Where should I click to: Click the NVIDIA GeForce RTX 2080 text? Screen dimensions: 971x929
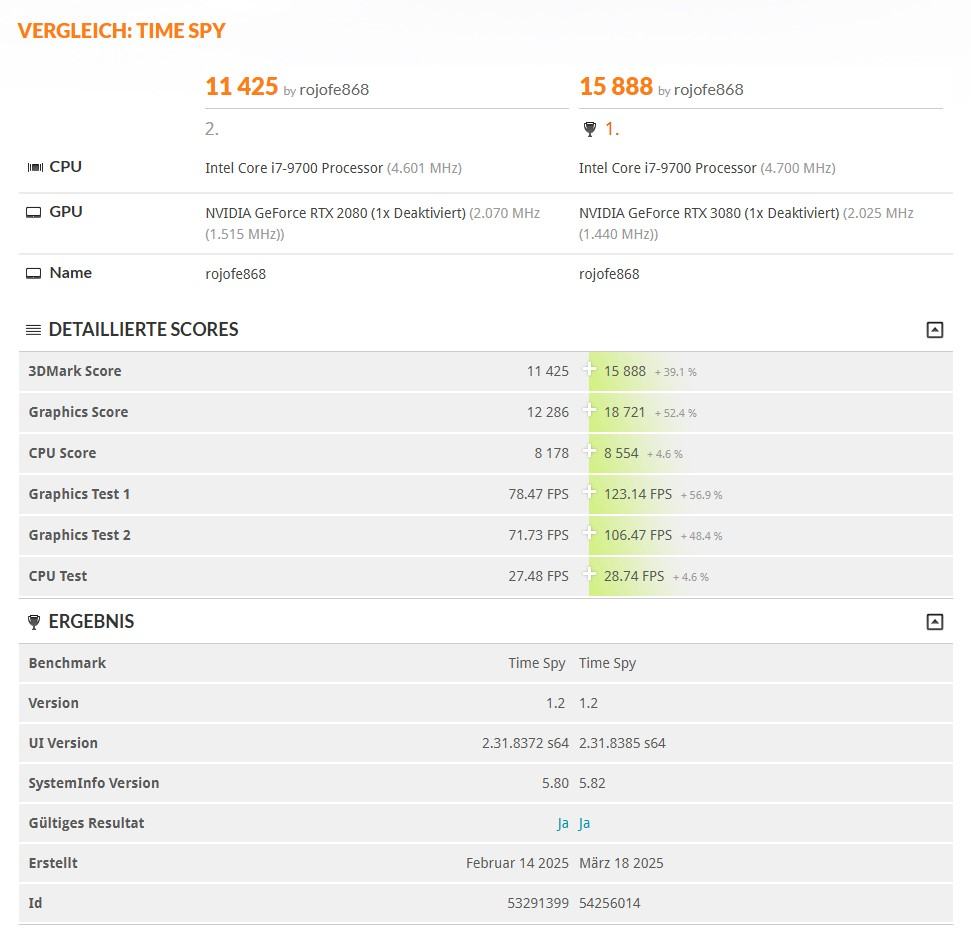click(372, 223)
